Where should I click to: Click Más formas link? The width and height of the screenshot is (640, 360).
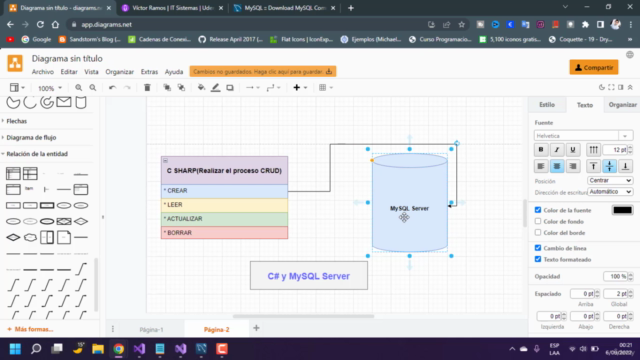coord(30,329)
